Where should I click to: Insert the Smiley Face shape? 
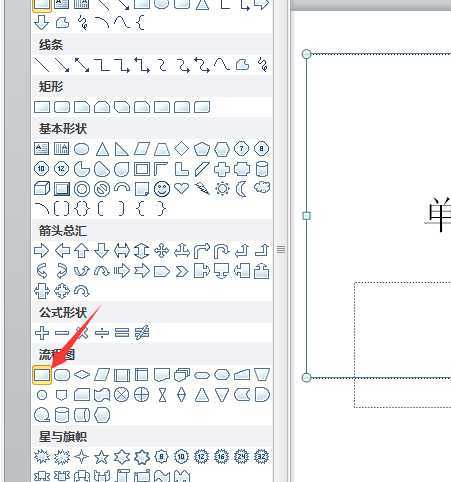(x=162, y=189)
